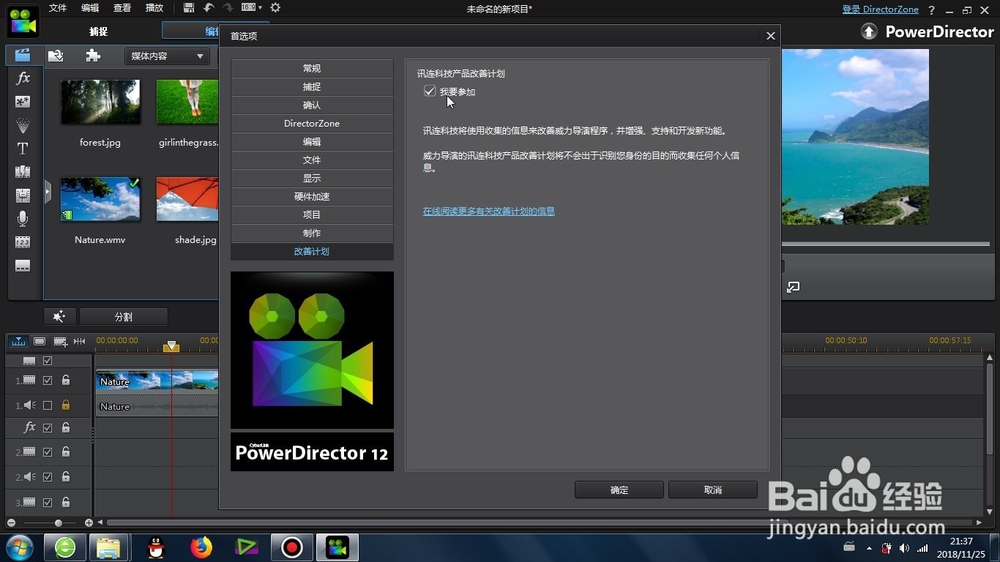Select the DirectorZone preferences tab
Screen dimensions: 1000x562
(x=312, y=123)
